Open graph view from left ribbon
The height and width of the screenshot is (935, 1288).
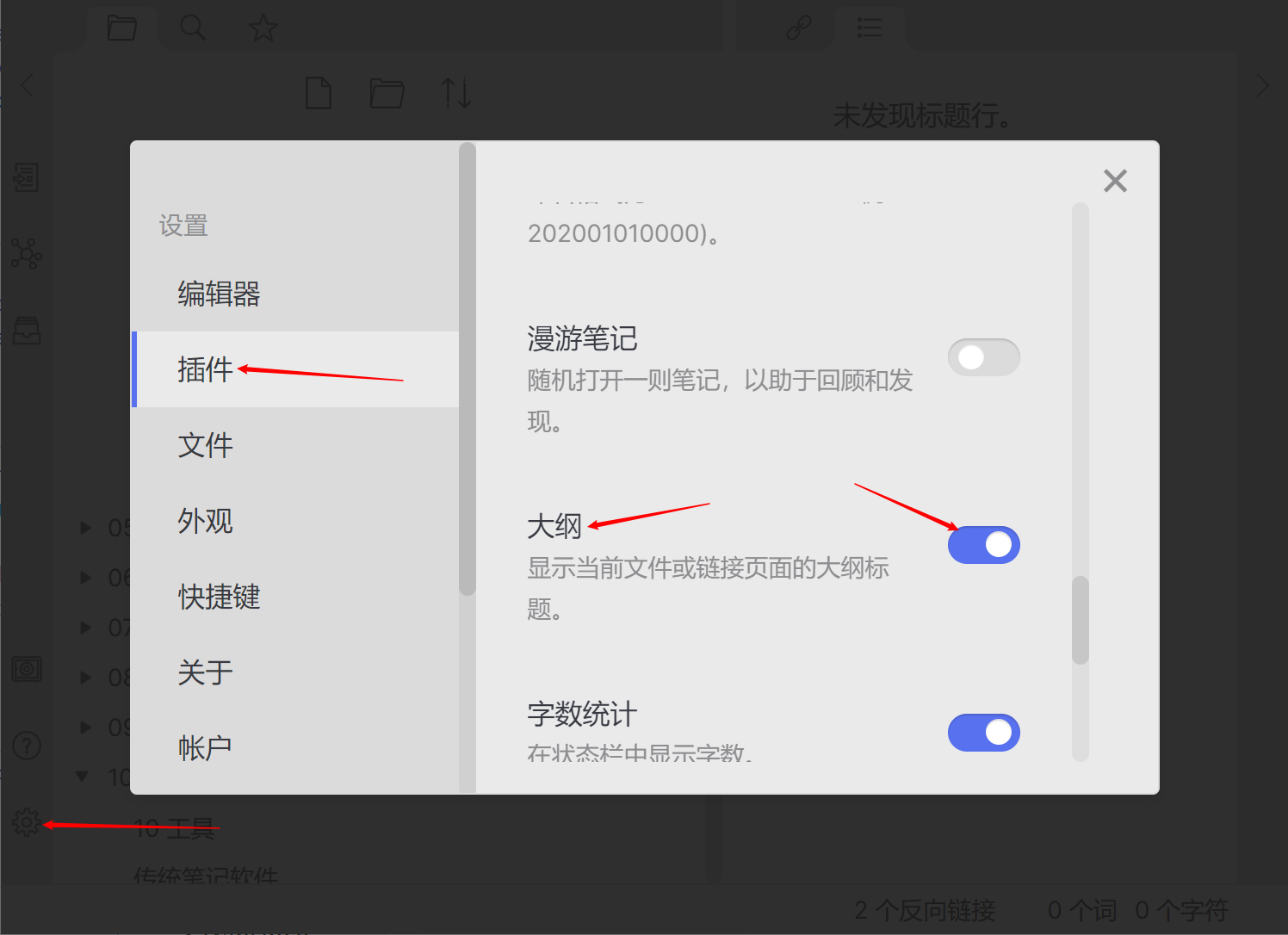pyautogui.click(x=26, y=254)
